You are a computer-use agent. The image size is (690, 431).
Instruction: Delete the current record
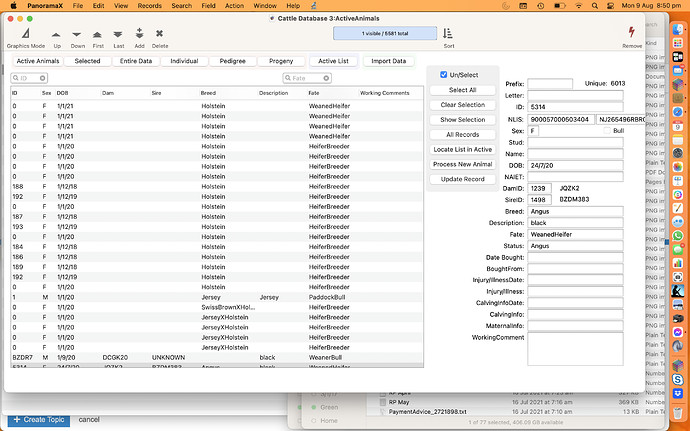click(160, 38)
